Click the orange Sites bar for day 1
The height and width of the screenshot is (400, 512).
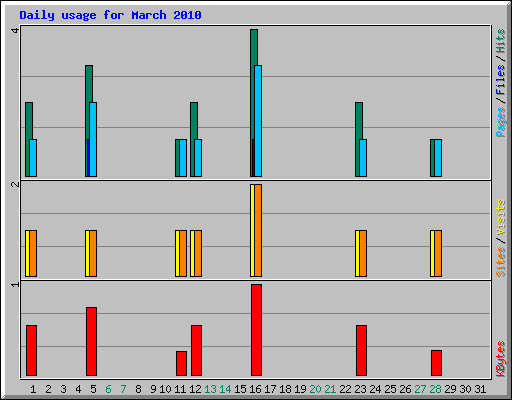(x=33, y=253)
